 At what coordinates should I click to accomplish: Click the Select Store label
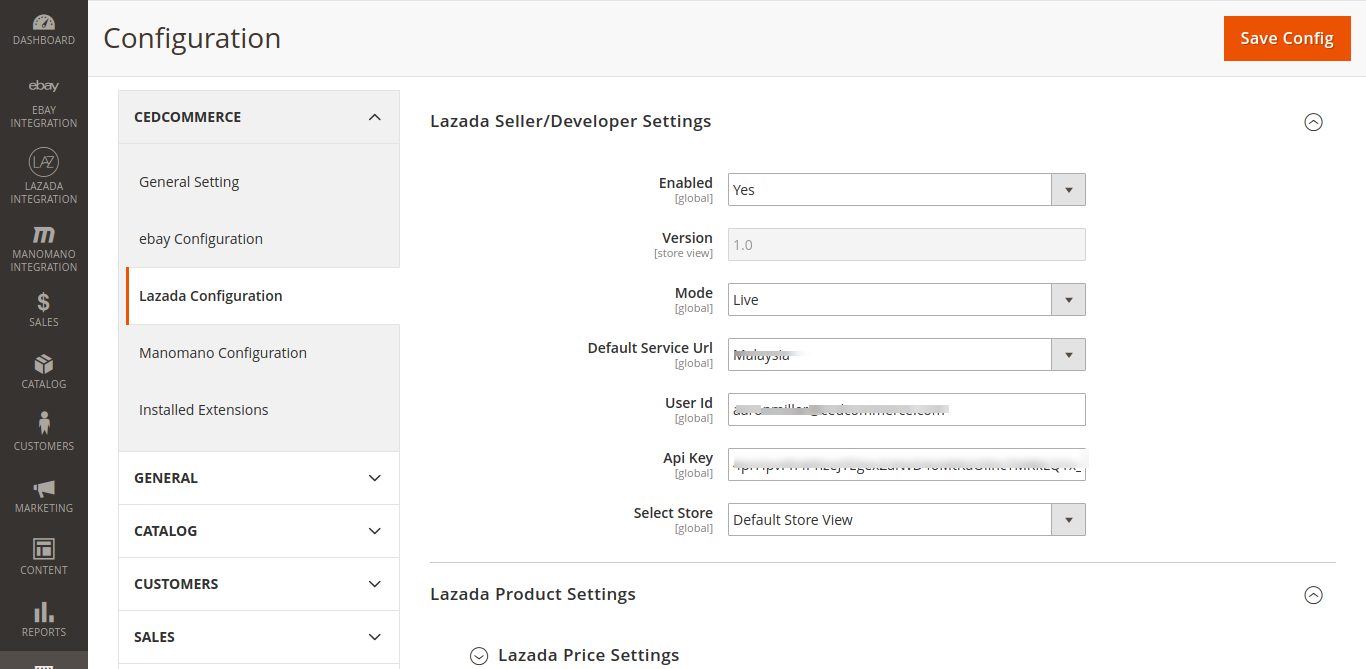673,513
